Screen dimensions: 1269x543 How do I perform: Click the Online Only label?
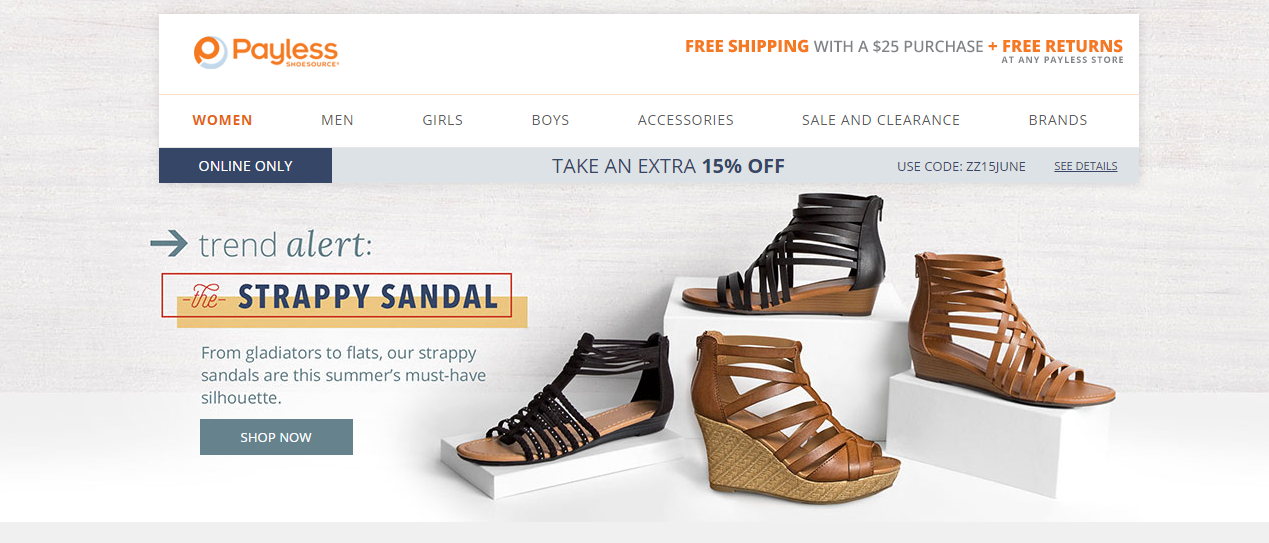(x=245, y=166)
